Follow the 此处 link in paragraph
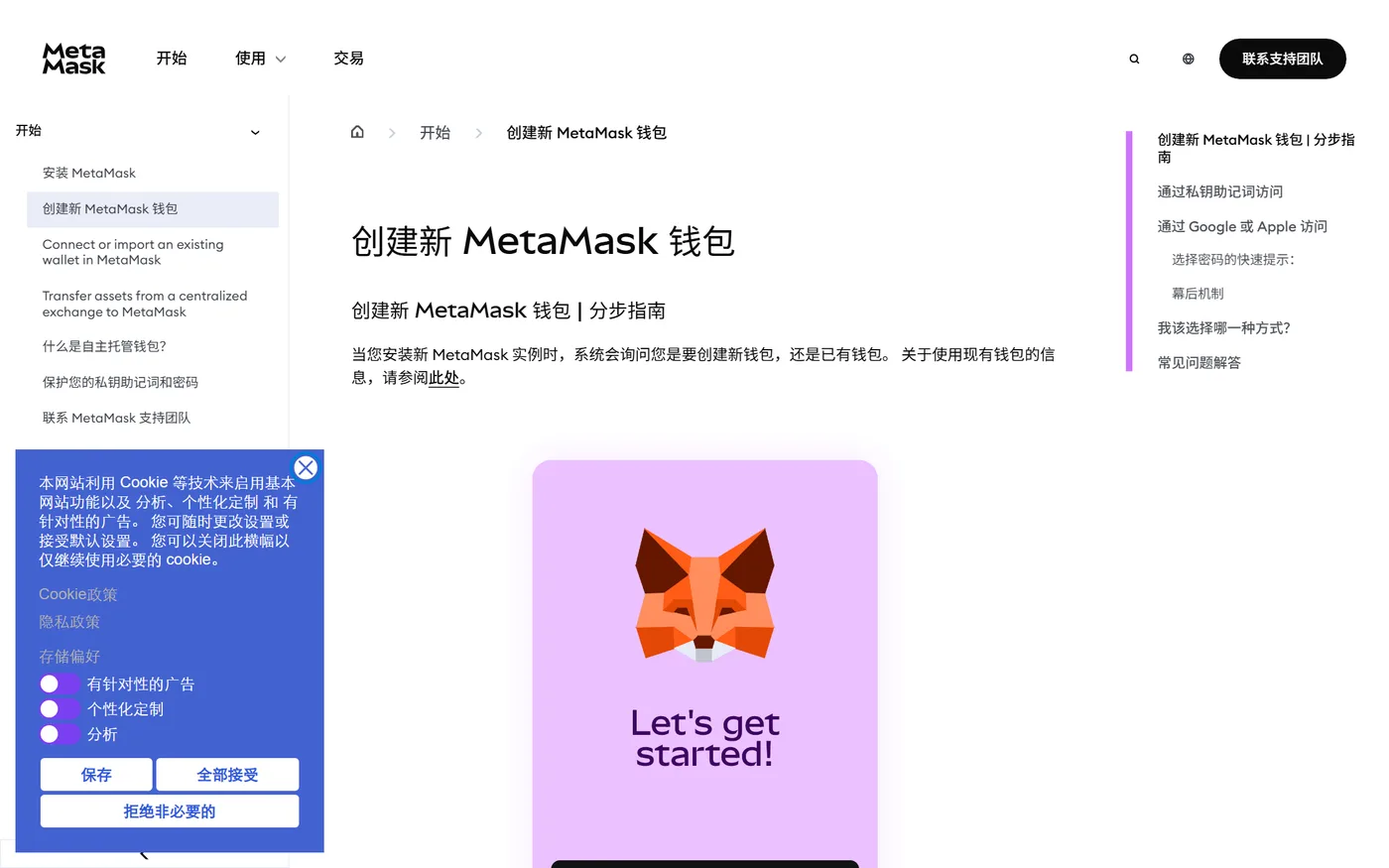This screenshot has height=868, width=1389. pyautogui.click(x=443, y=378)
